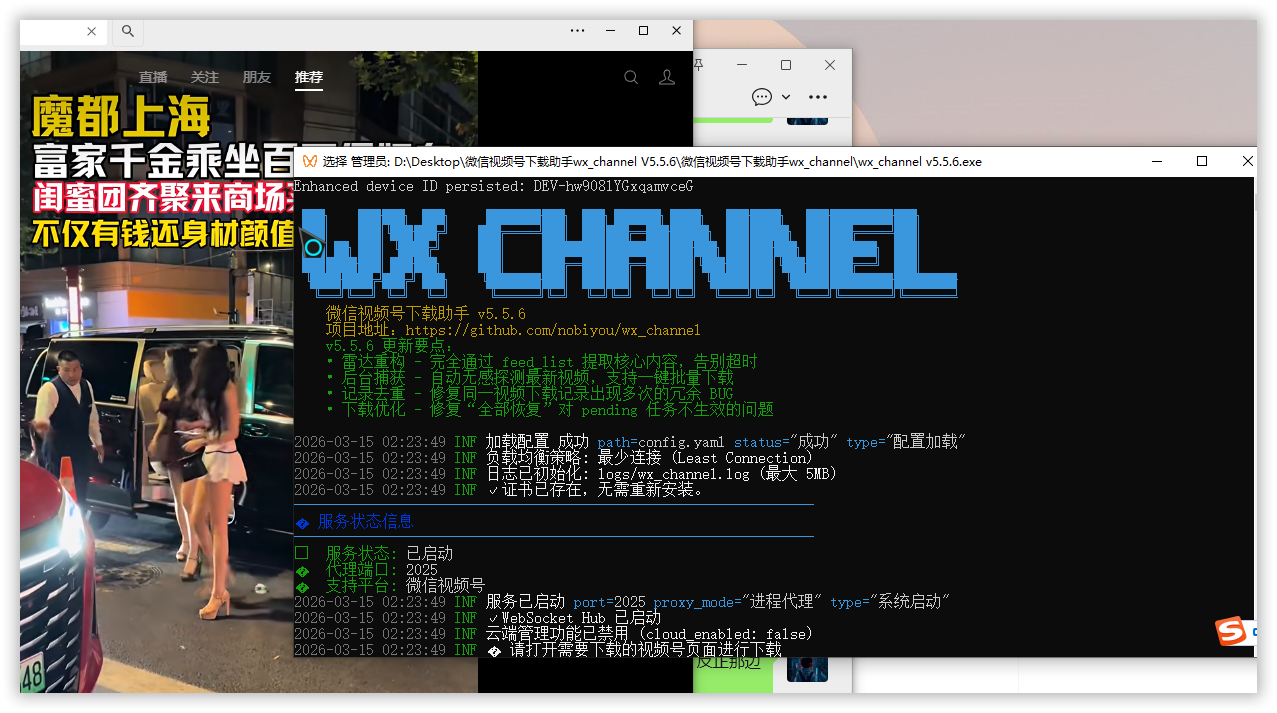Switch to the 关注 tab
Image resolution: width=1277 pixels, height=713 pixels.
click(204, 77)
